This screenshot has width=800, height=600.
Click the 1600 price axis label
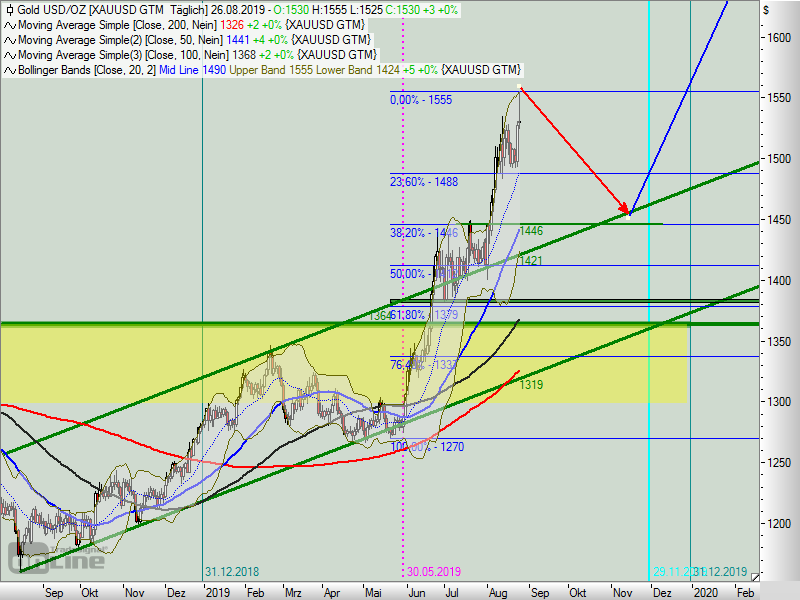778,38
